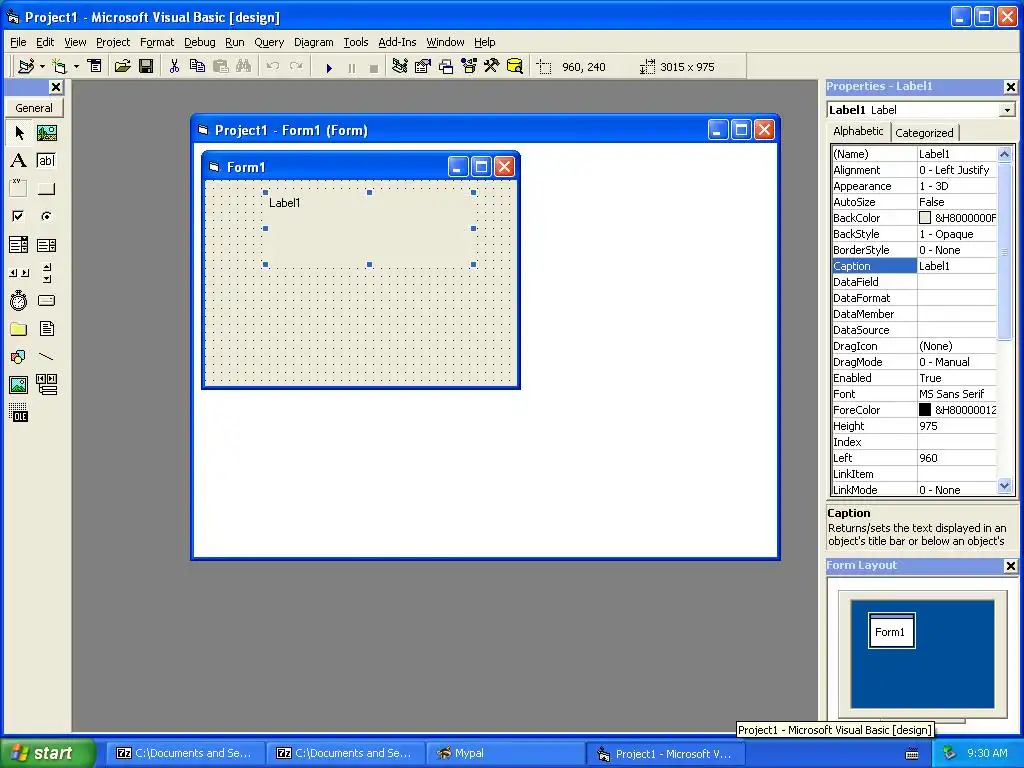The width and height of the screenshot is (1024, 768).
Task: Select the Pointer tool in toolbox
Action: [19, 133]
